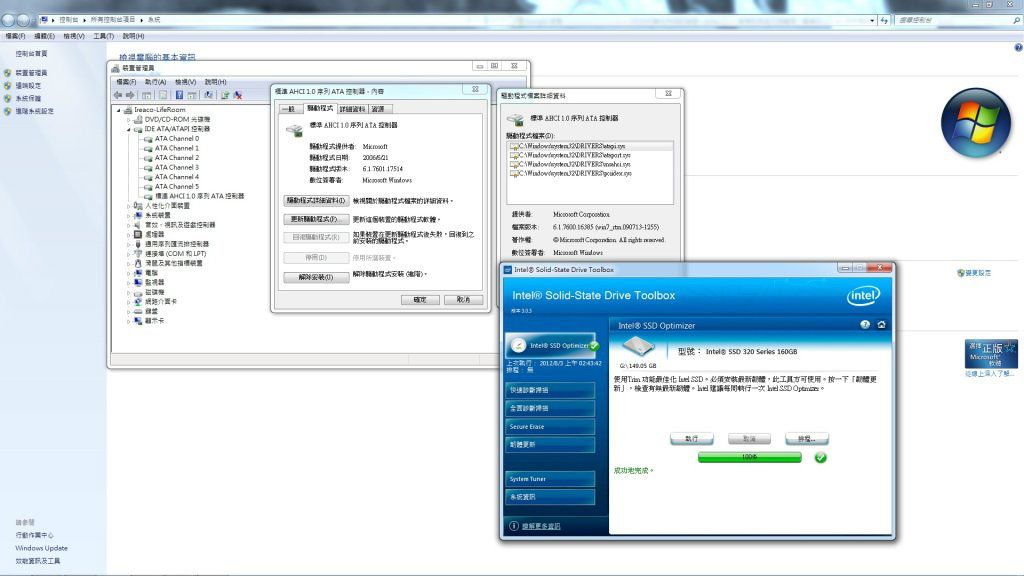Click the back arrow in Device Manager toolbar
The image size is (1024, 576).
tap(118, 95)
